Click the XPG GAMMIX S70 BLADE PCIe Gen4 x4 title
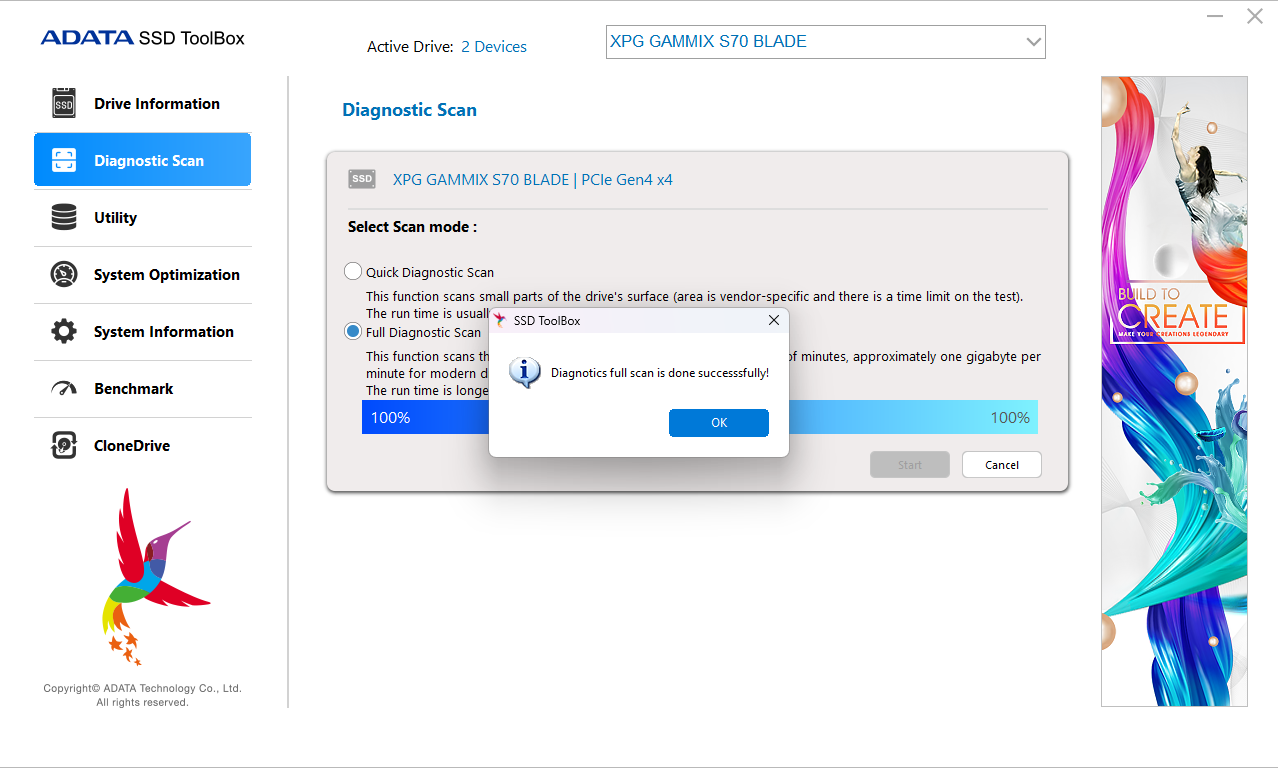Screen dimensions: 1278x768 [x=533, y=180]
